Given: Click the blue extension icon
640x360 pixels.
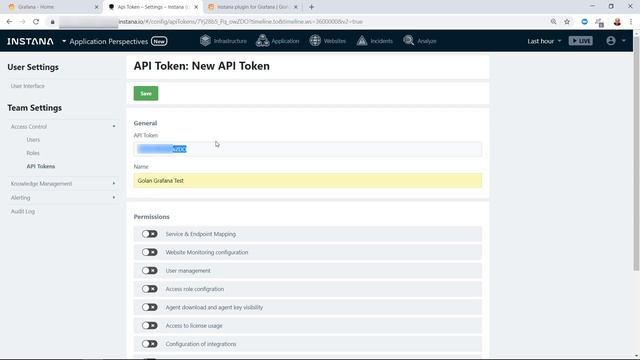Looking at the screenshot, I should coord(584,22).
